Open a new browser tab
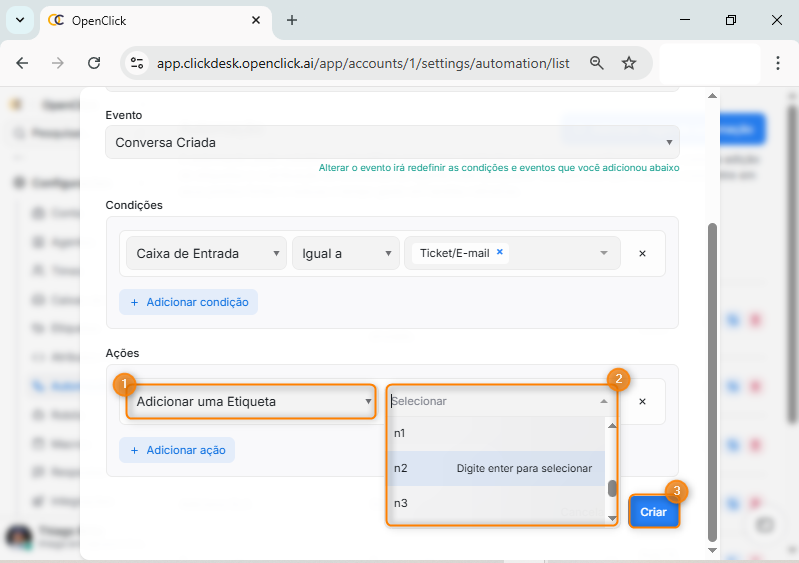The image size is (799, 563). pos(292,20)
